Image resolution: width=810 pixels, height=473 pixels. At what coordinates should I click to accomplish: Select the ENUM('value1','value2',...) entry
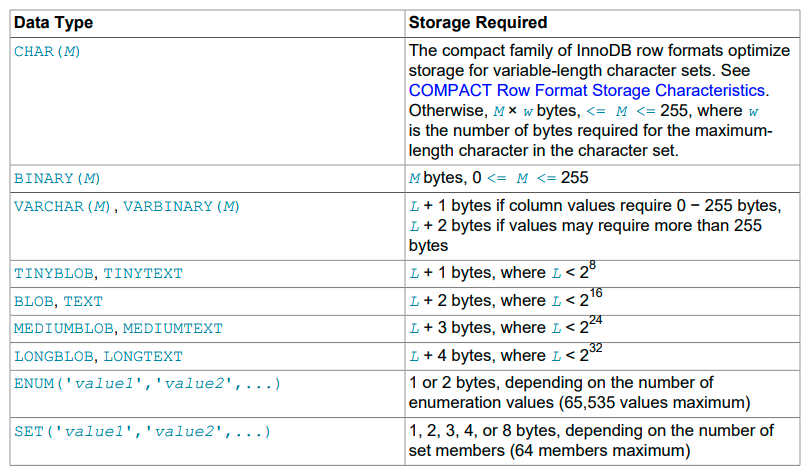147,384
